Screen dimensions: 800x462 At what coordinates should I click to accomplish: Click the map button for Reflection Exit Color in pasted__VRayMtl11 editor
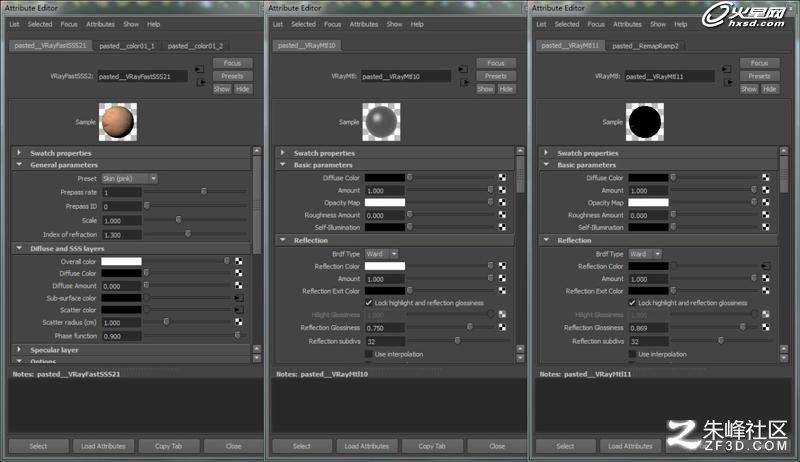[766, 291]
